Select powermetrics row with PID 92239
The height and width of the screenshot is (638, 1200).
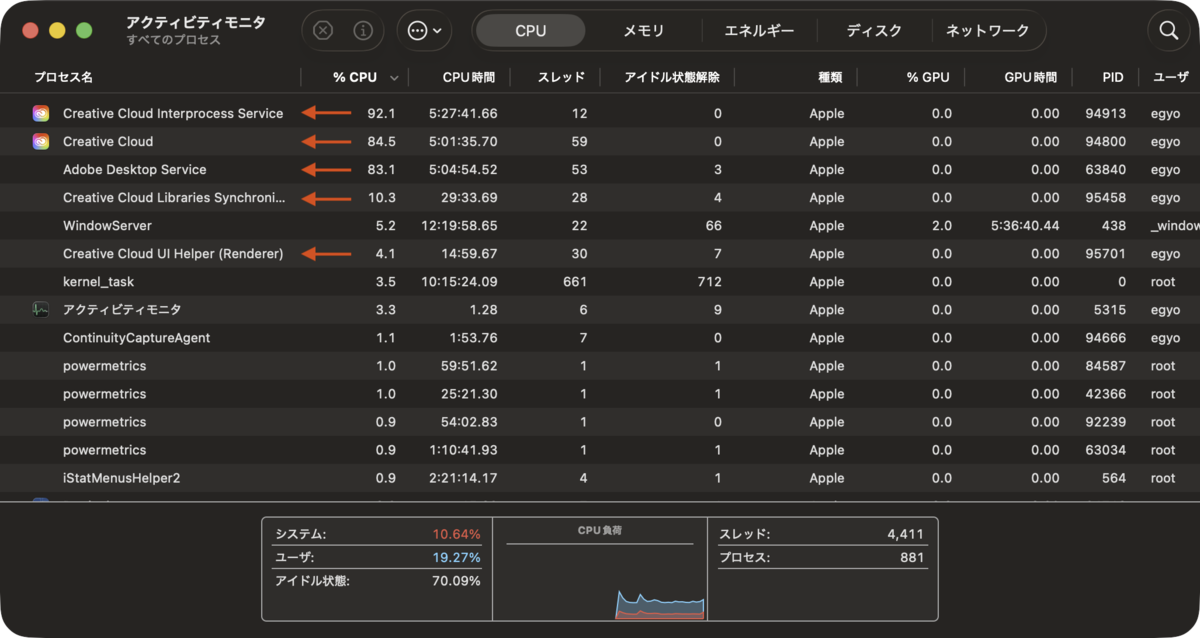tap(600, 421)
